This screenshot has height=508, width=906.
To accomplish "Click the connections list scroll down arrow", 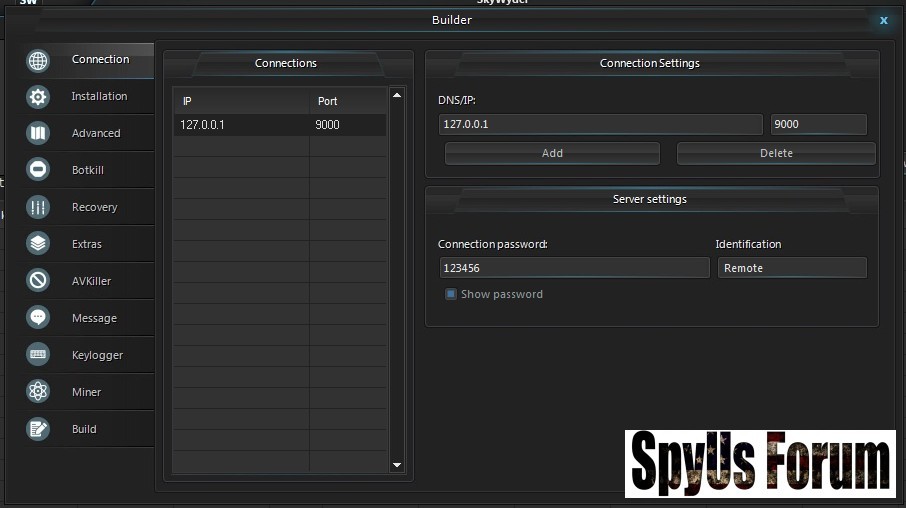I will [396, 465].
